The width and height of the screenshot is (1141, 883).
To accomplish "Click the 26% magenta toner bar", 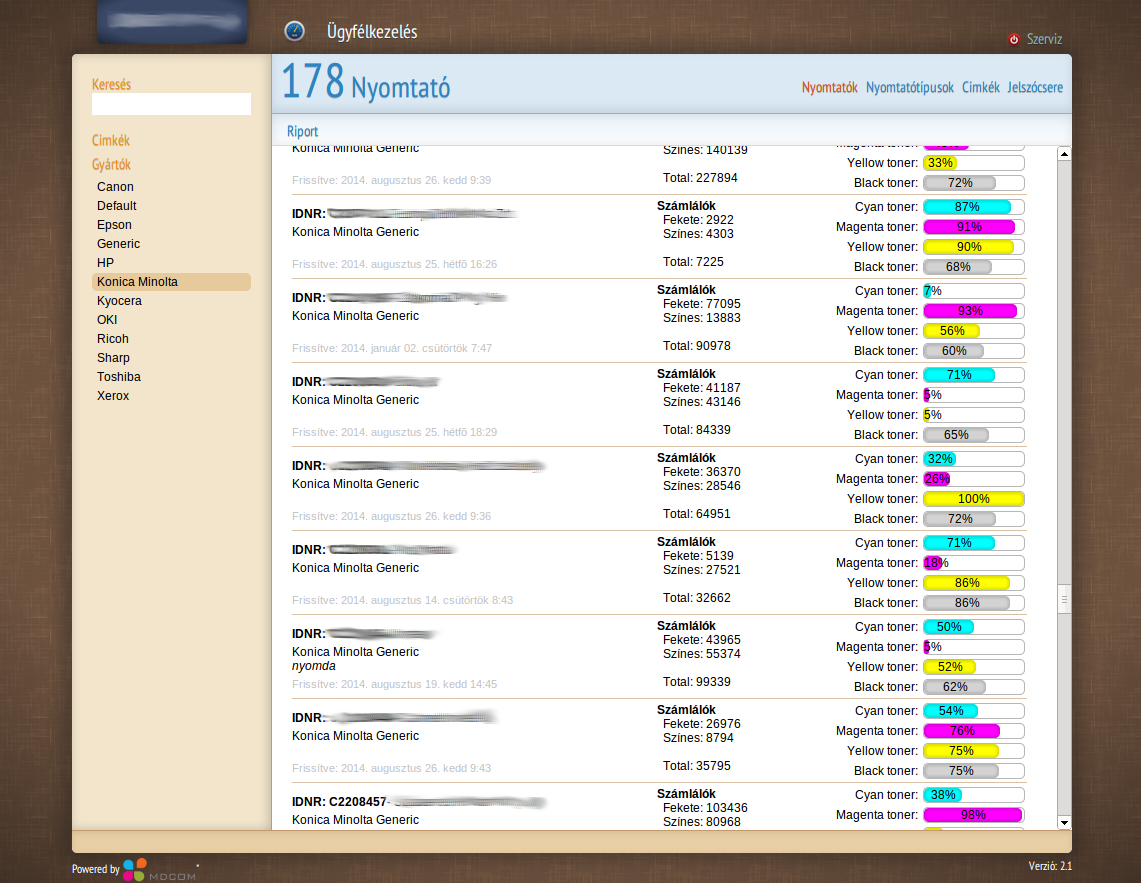I will pos(974,479).
